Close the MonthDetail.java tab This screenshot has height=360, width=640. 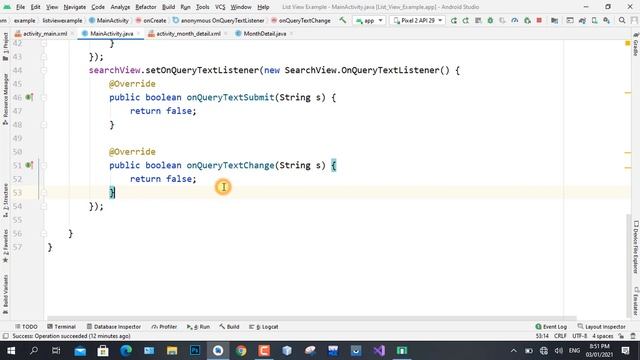coord(291,34)
